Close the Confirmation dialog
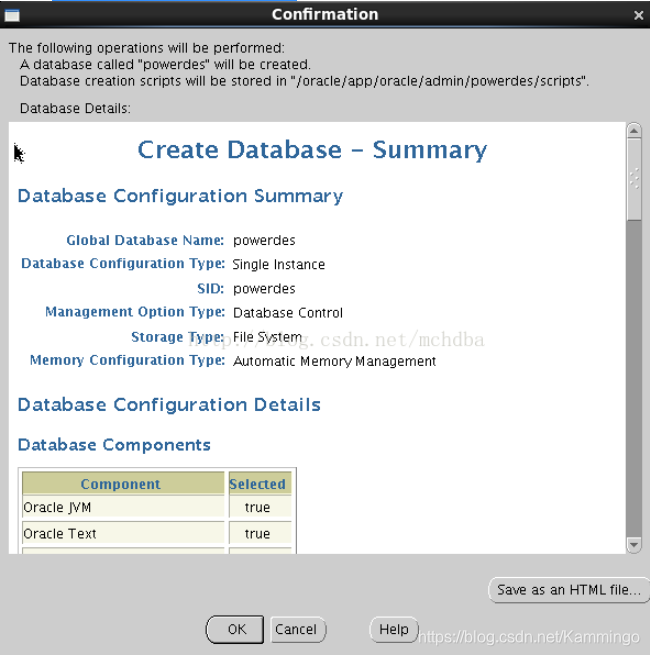650x656 pixels. (638, 15)
